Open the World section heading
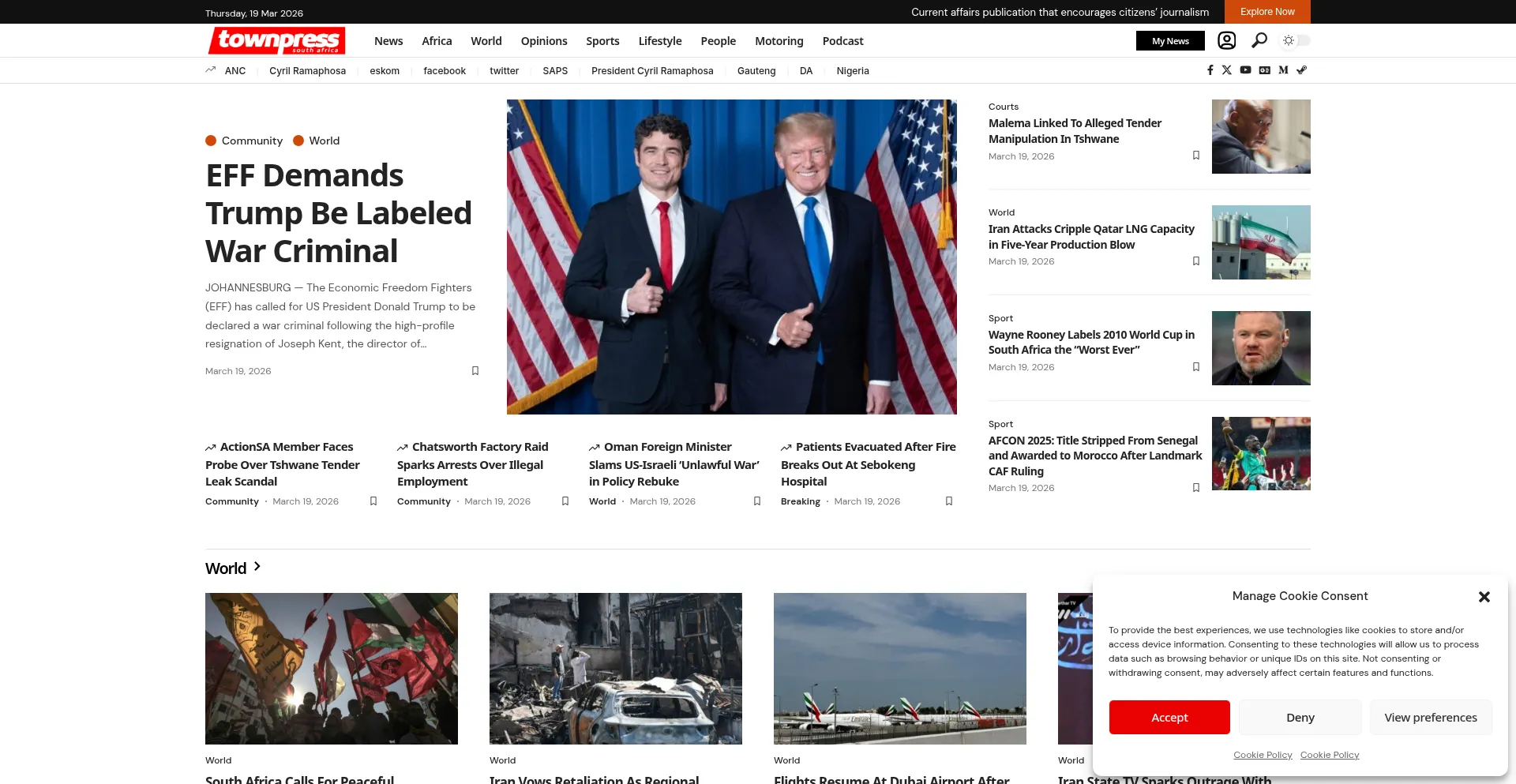The height and width of the screenshot is (784, 1516). (226, 568)
